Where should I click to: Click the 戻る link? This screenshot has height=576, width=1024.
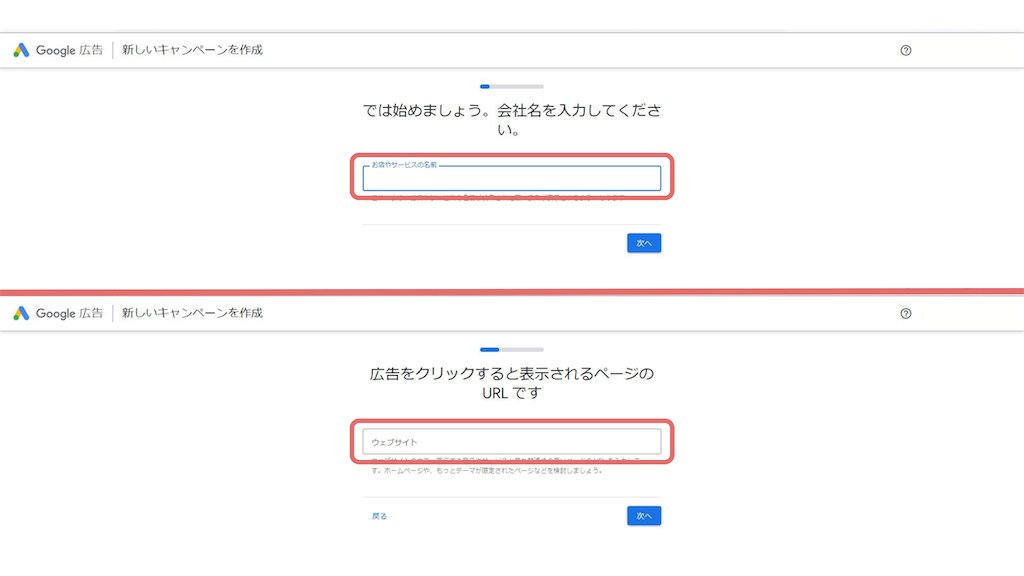[379, 516]
